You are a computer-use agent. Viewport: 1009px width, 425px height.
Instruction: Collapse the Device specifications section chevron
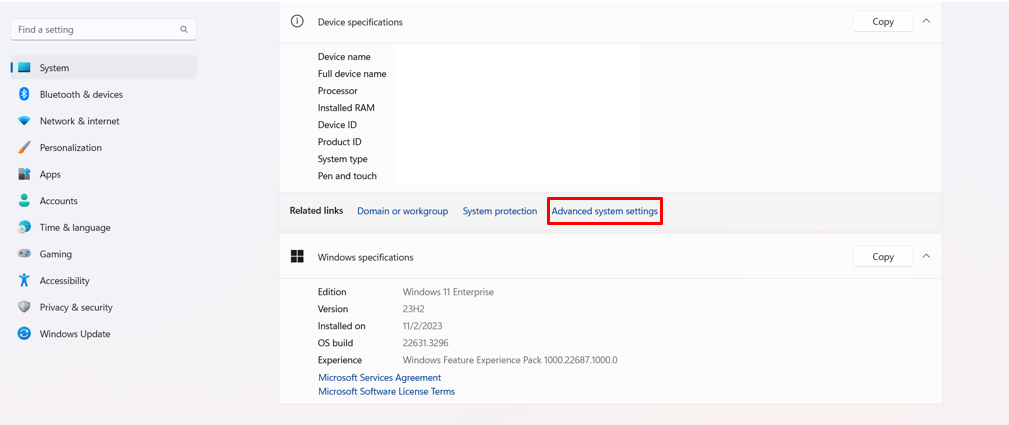click(926, 21)
